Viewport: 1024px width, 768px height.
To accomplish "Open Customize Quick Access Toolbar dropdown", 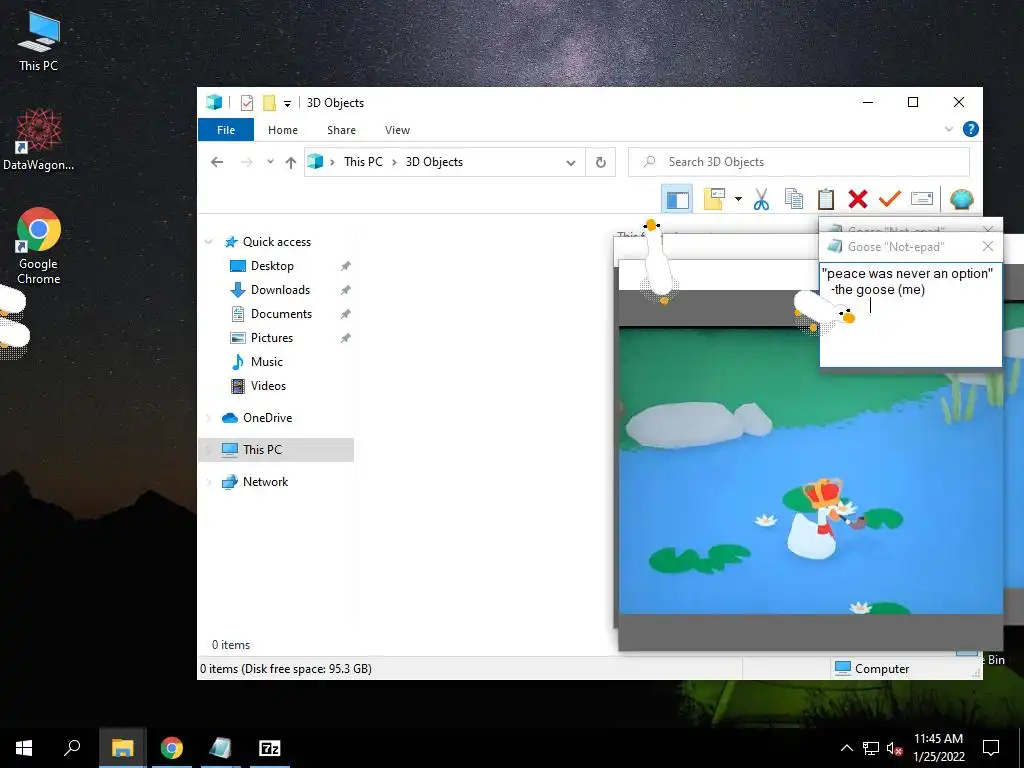I will (x=287, y=103).
